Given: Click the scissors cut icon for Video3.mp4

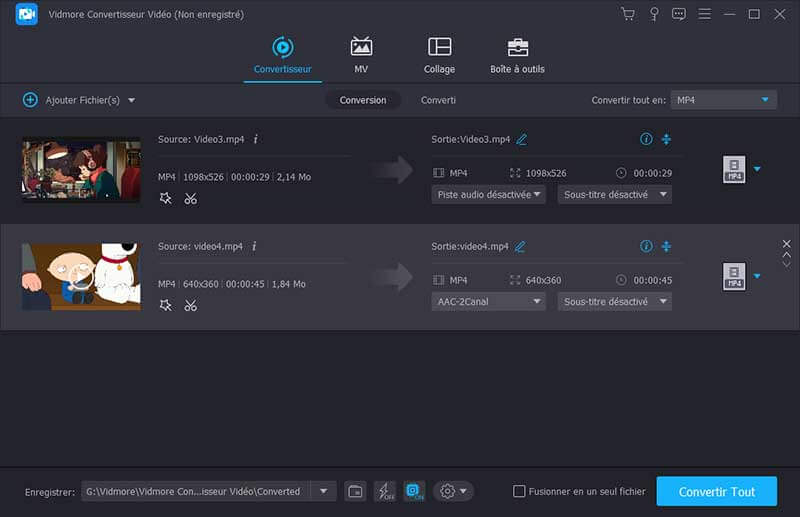Looking at the screenshot, I should [190, 198].
